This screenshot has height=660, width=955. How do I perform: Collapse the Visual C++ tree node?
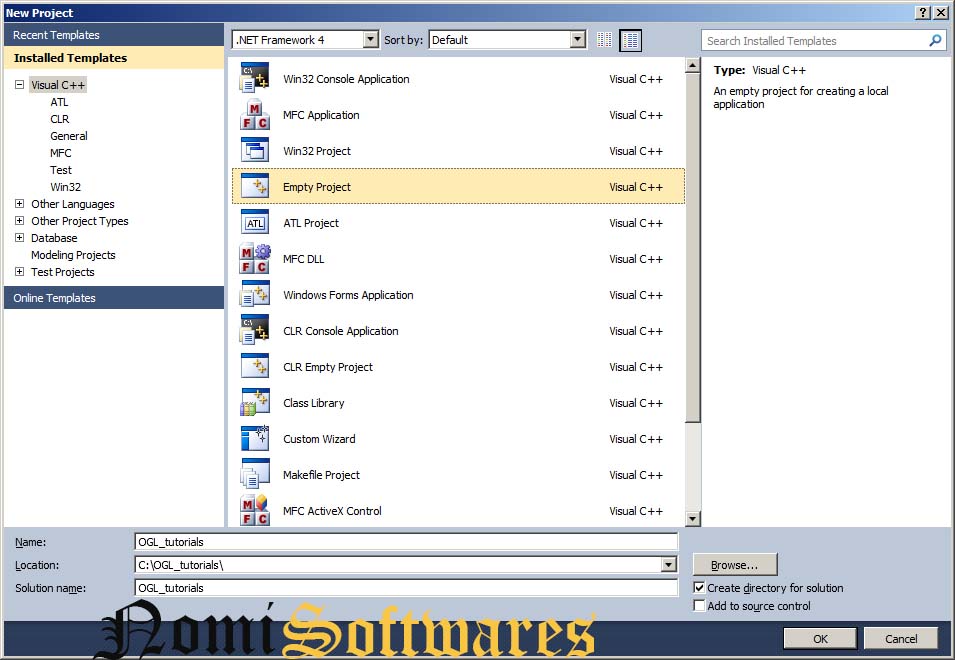point(19,85)
